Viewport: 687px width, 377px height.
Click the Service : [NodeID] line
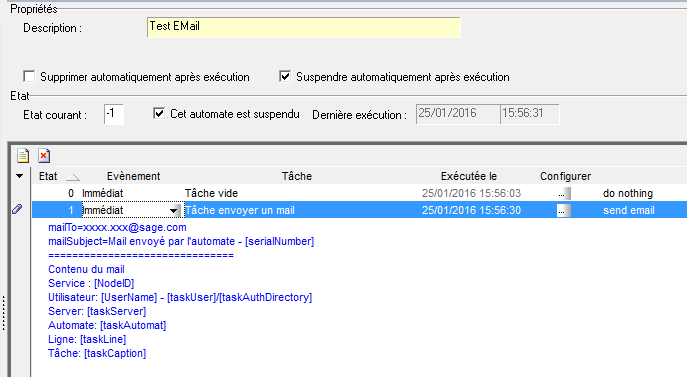(x=91, y=283)
